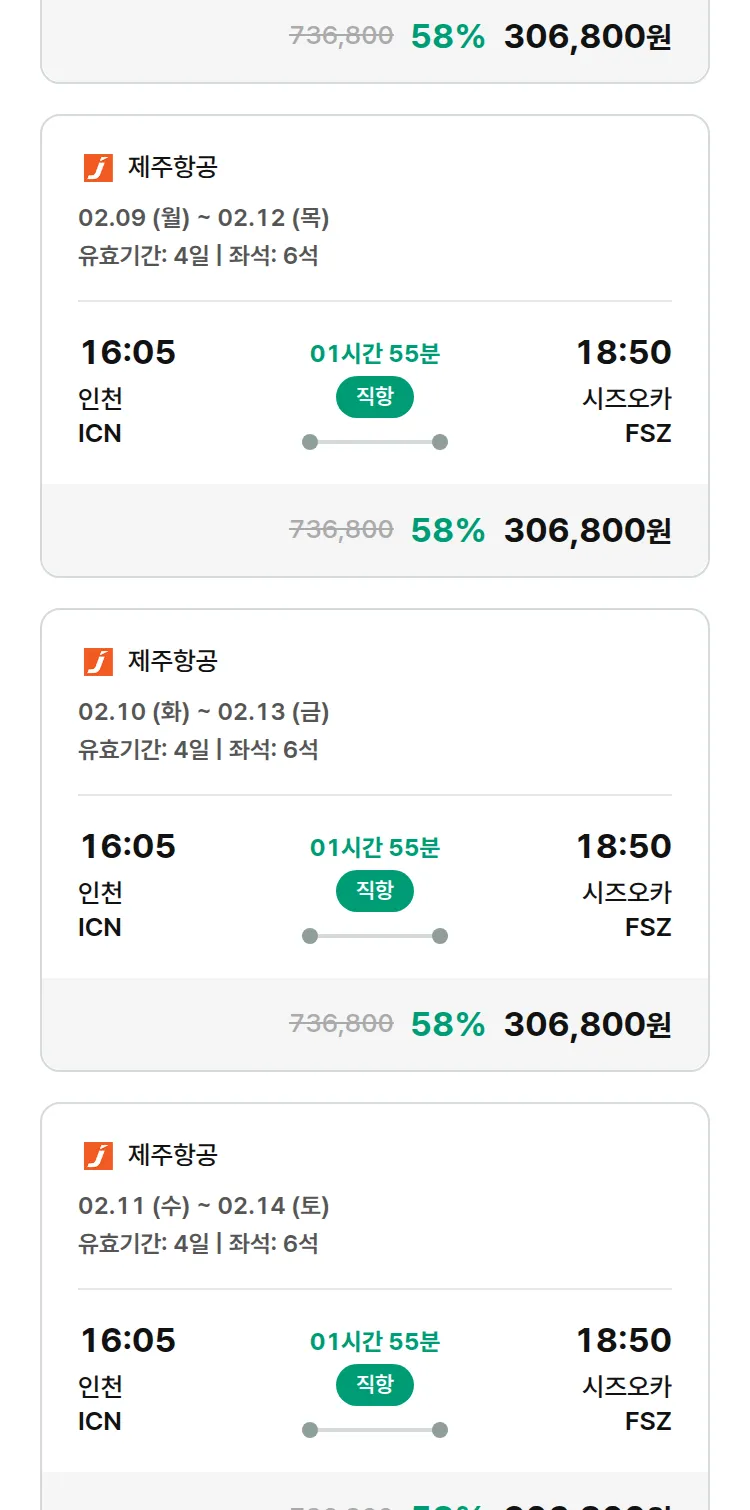
Task: Open 02.11 (수) ~ 02.14 (토) date text
Action: pyautogui.click(x=204, y=1206)
